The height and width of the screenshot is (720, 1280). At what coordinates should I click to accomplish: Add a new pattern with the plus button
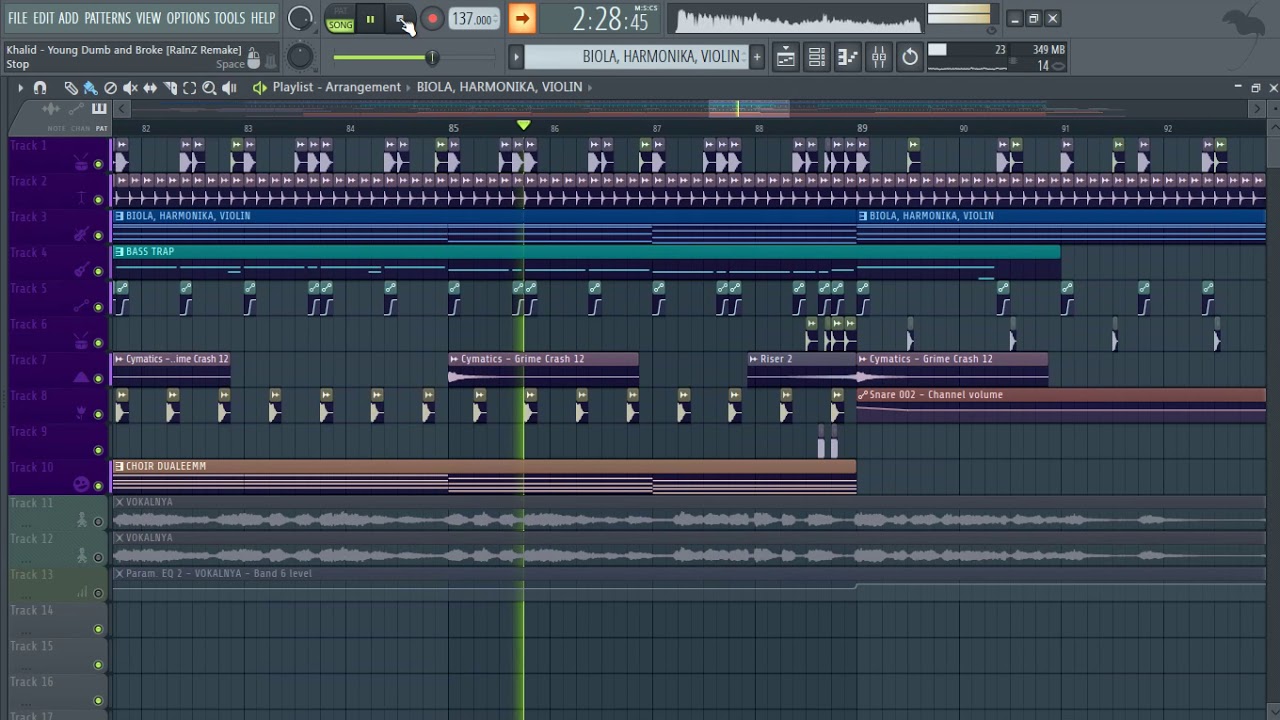coord(757,57)
